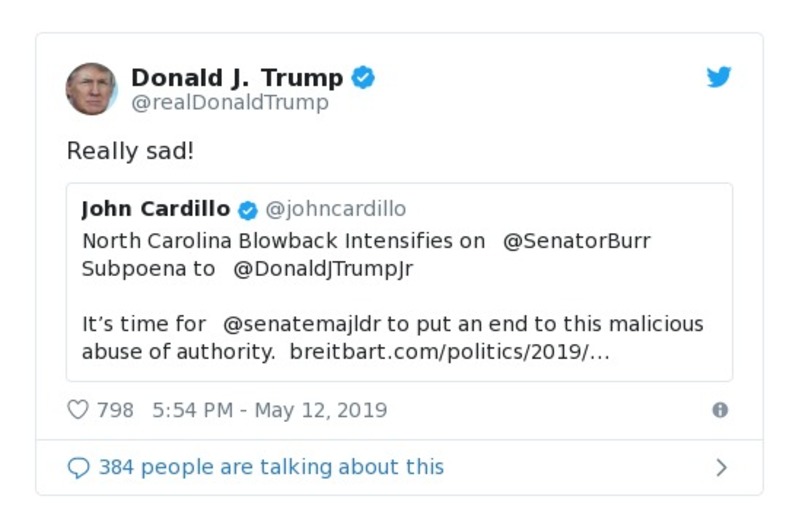Screen dimensions: 799x531
Task: Open the breitbart.com article link
Action: [x=449, y=352]
